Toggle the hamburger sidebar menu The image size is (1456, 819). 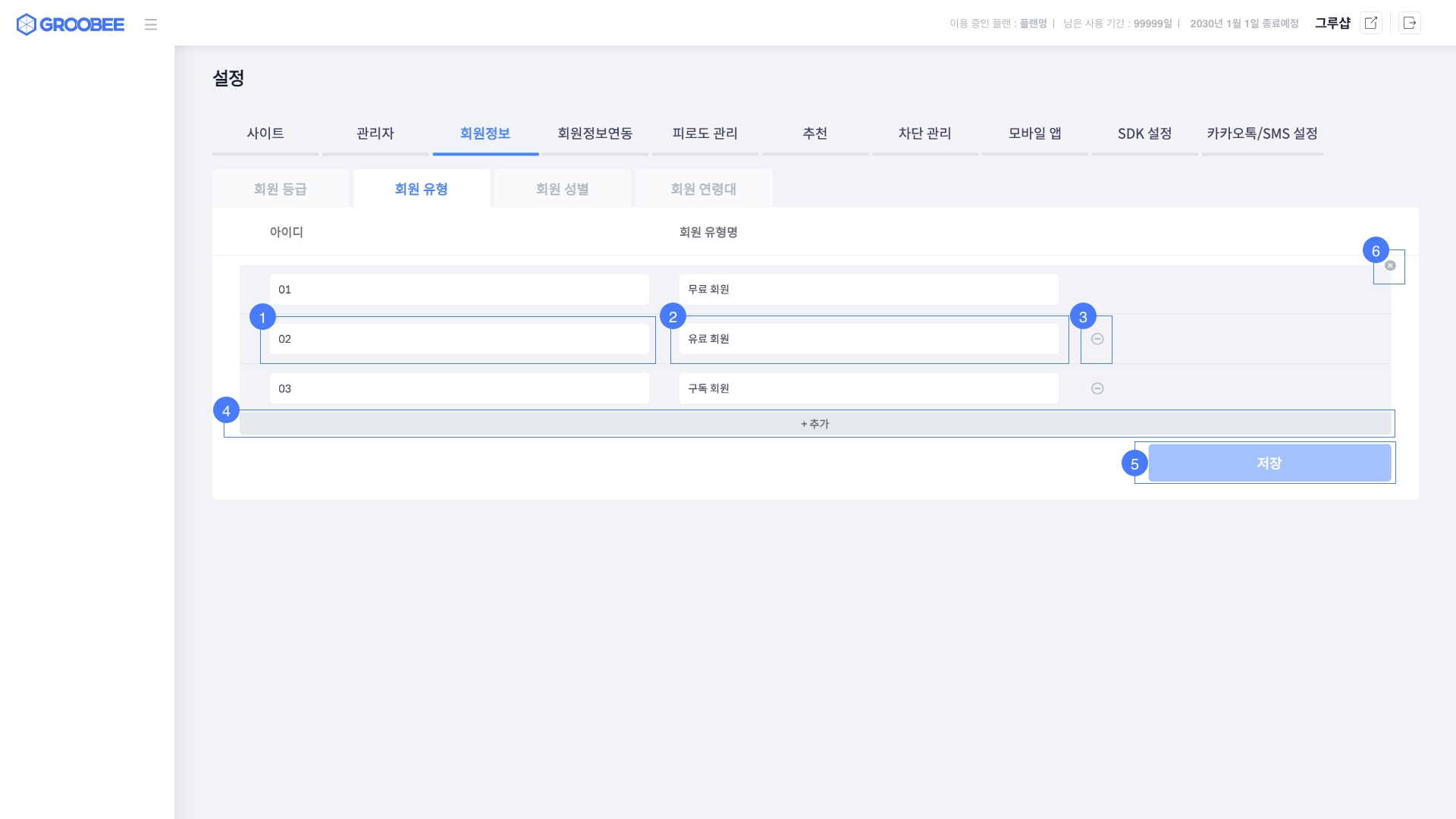coord(151,24)
